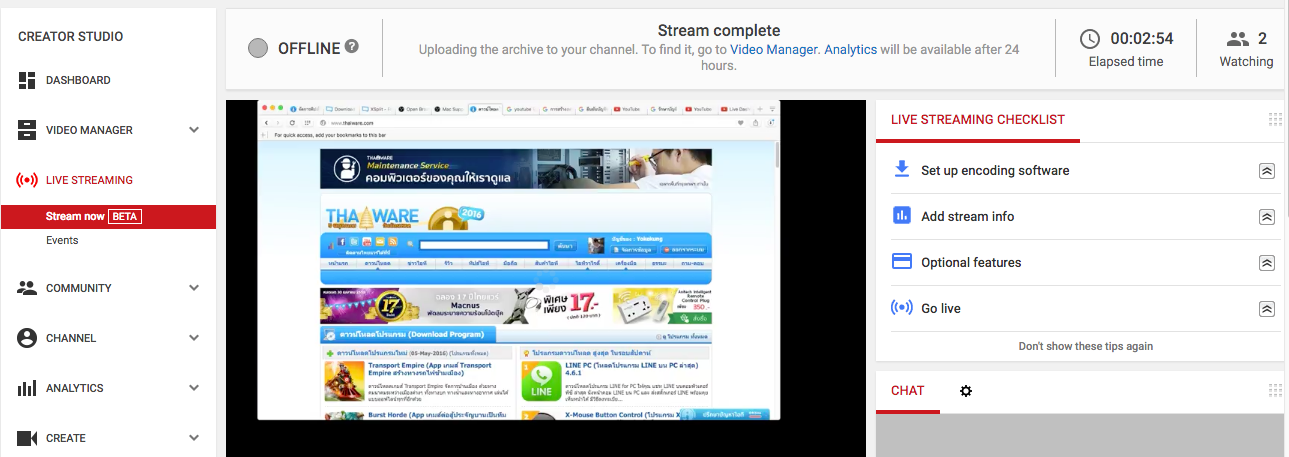Click Add stream info label
The height and width of the screenshot is (457, 1289).
(x=968, y=216)
